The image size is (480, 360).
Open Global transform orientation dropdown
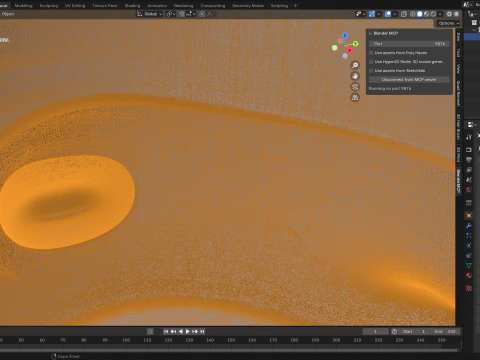(x=149, y=14)
